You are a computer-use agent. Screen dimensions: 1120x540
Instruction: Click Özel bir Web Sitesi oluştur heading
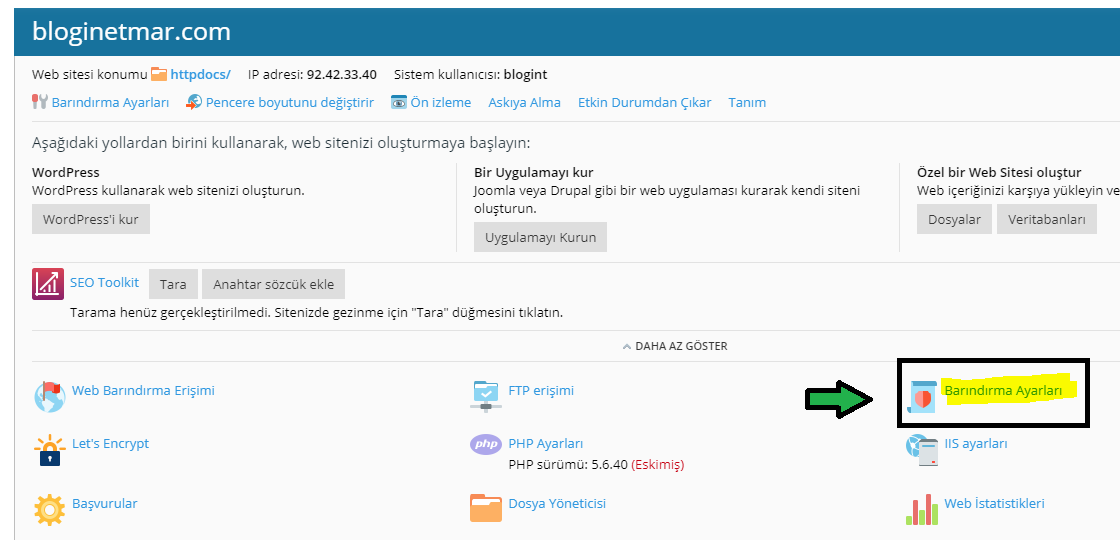pos(999,172)
